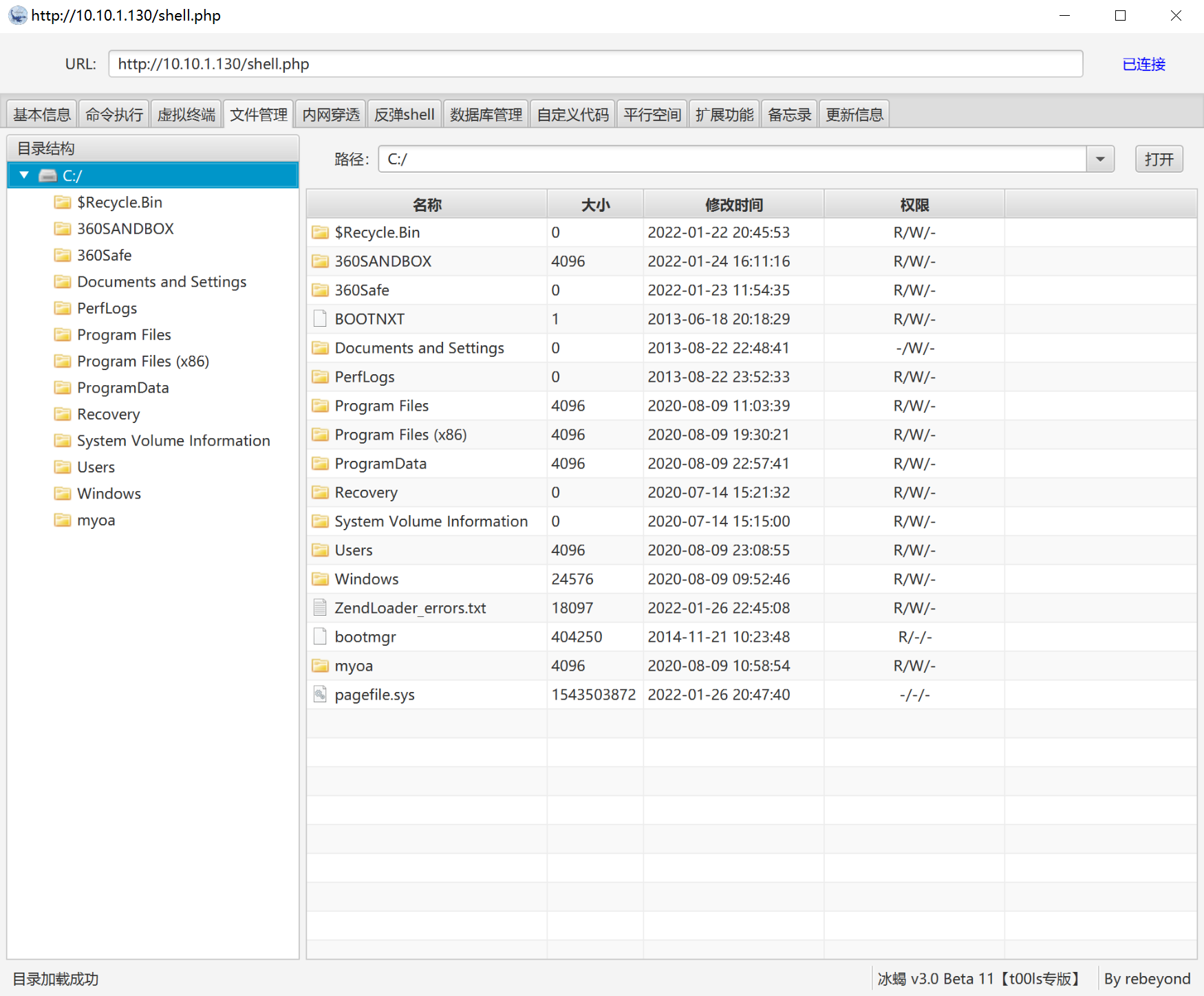The image size is (1204, 996).
Task: Open the 数据库管理 tab
Action: click(x=486, y=114)
